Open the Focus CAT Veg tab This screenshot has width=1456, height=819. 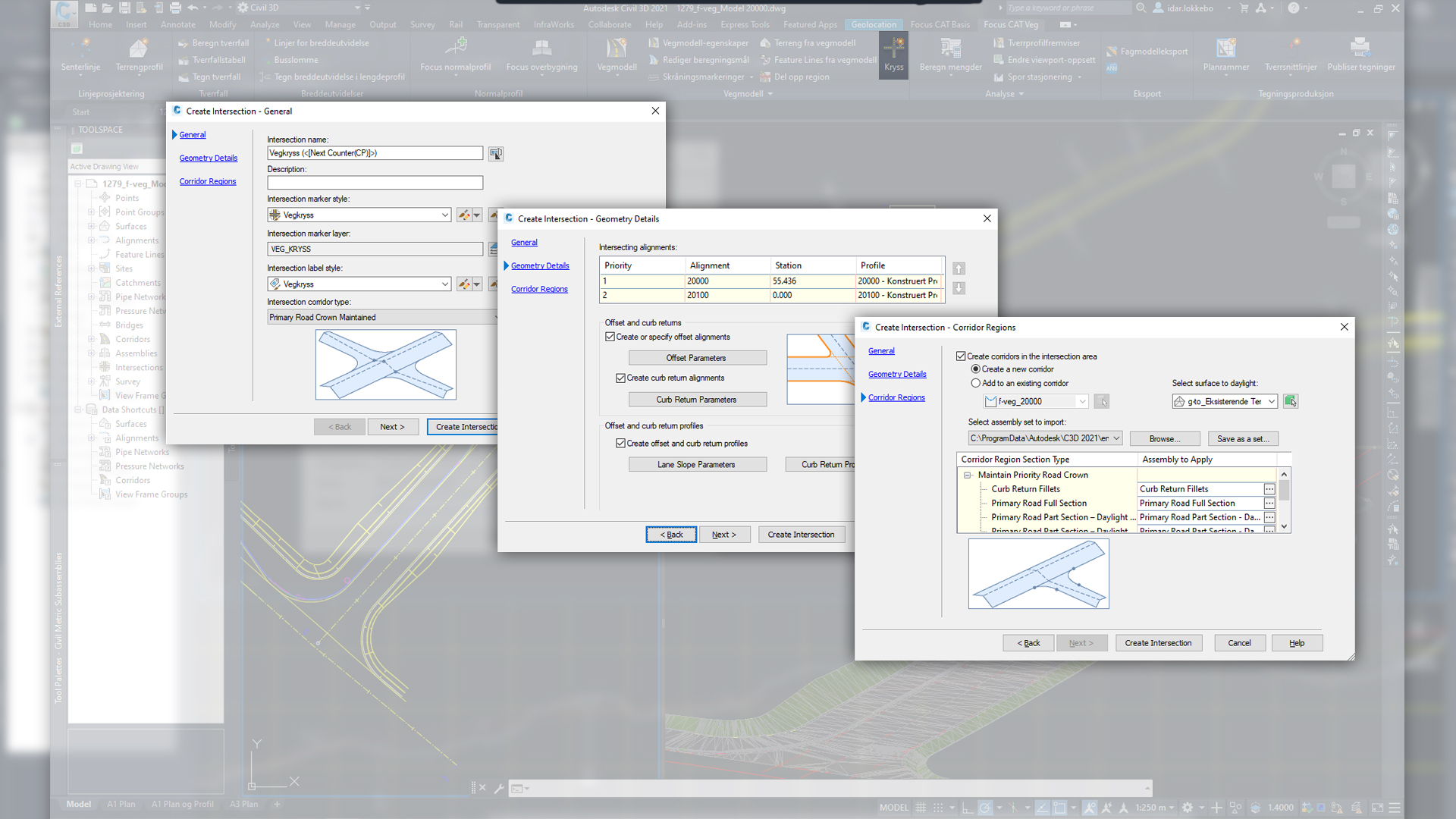click(1011, 25)
